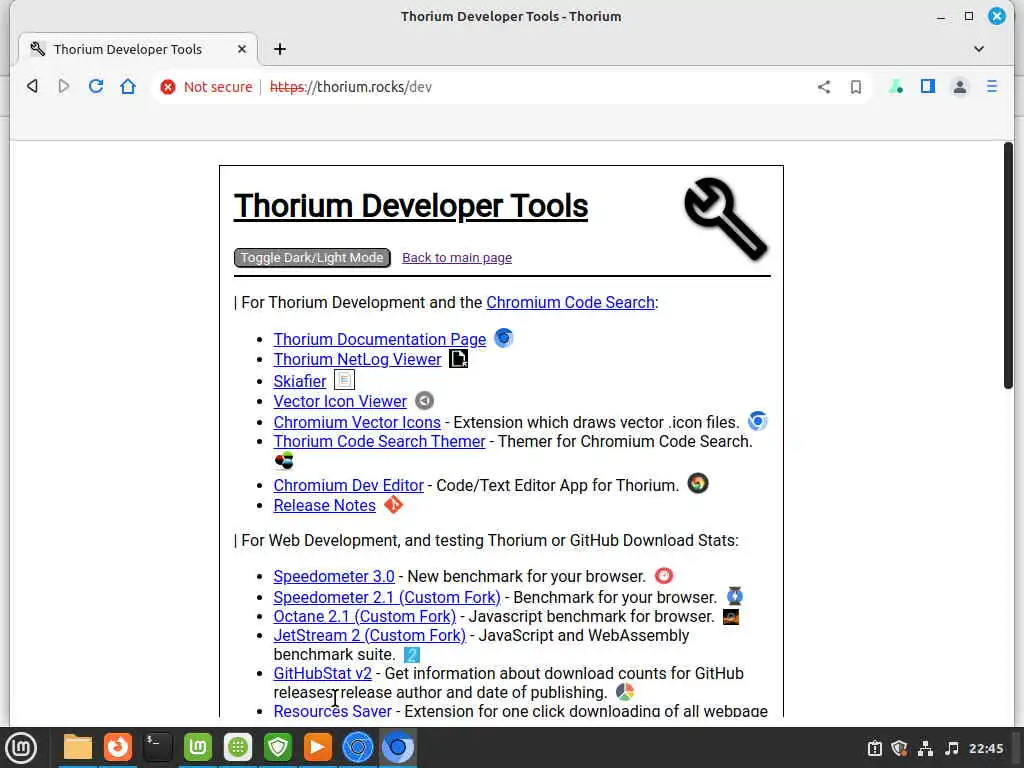Click the pie chart icon after GitHubStat description
Image resolution: width=1024 pixels, height=768 pixels.
point(625,691)
